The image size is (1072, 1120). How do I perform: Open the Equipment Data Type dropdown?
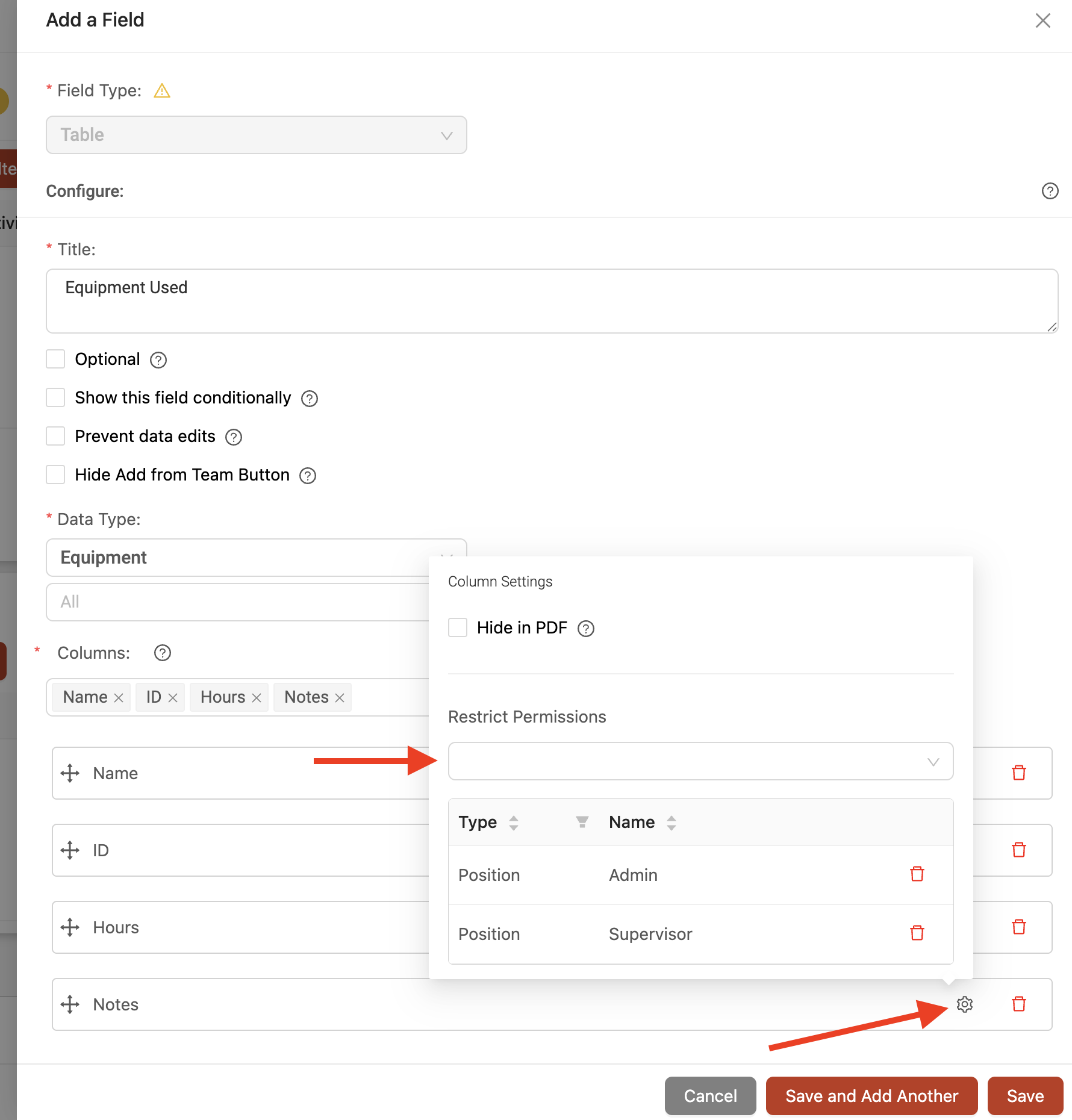257,558
